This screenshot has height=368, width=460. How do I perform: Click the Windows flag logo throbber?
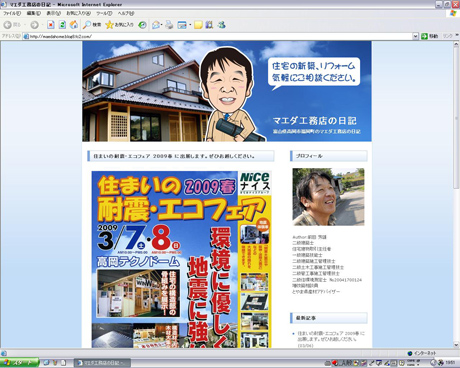point(453,13)
